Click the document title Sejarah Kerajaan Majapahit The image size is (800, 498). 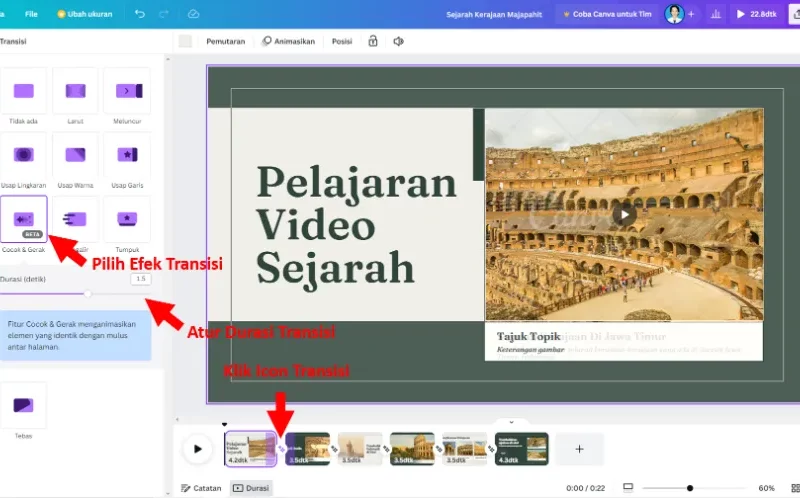pyautogui.click(x=494, y=14)
